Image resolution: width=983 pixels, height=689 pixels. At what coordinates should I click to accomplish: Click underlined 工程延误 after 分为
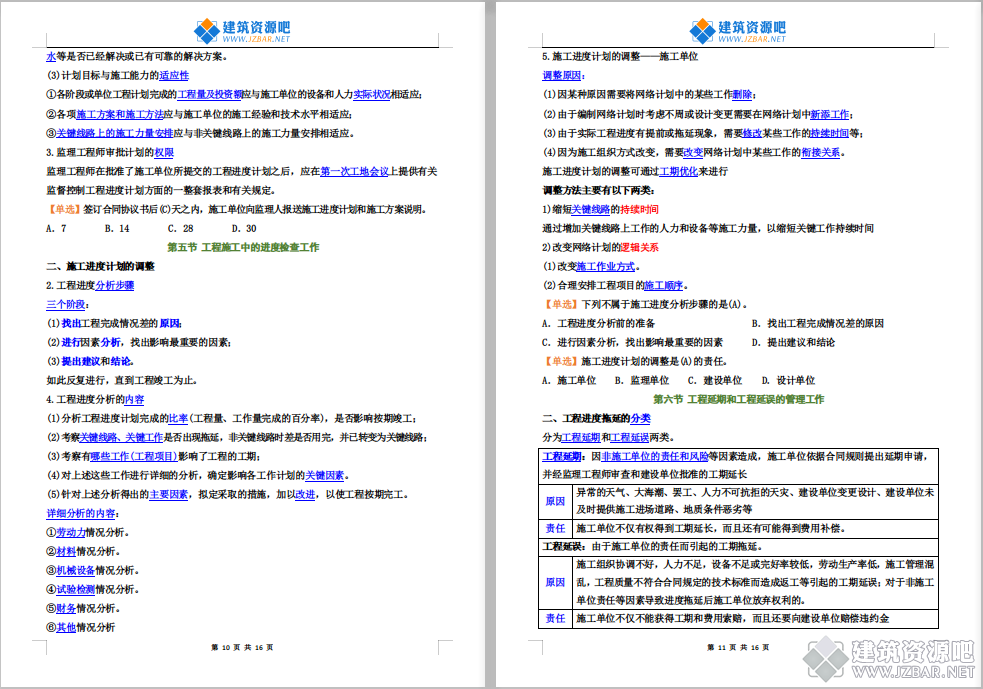629,438
